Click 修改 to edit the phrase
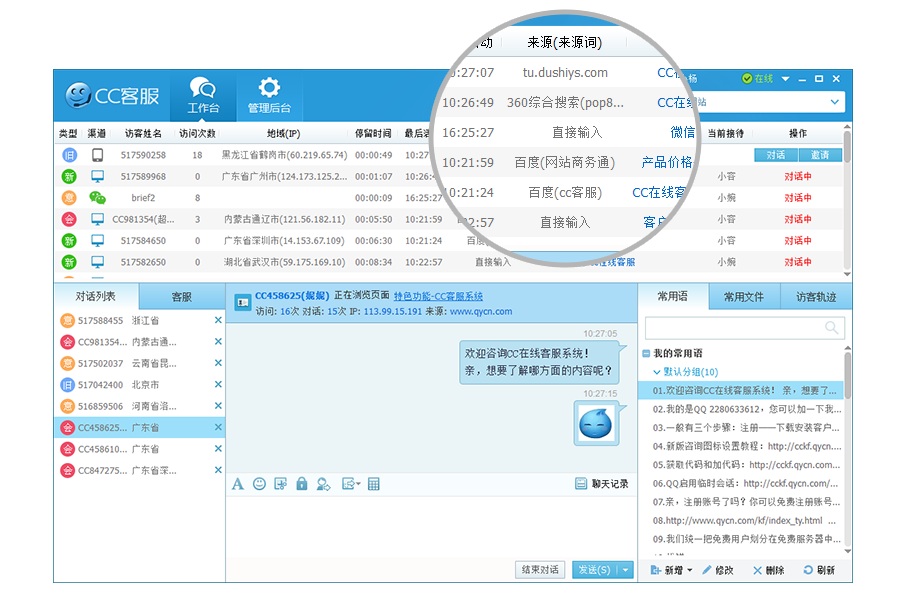 point(717,570)
